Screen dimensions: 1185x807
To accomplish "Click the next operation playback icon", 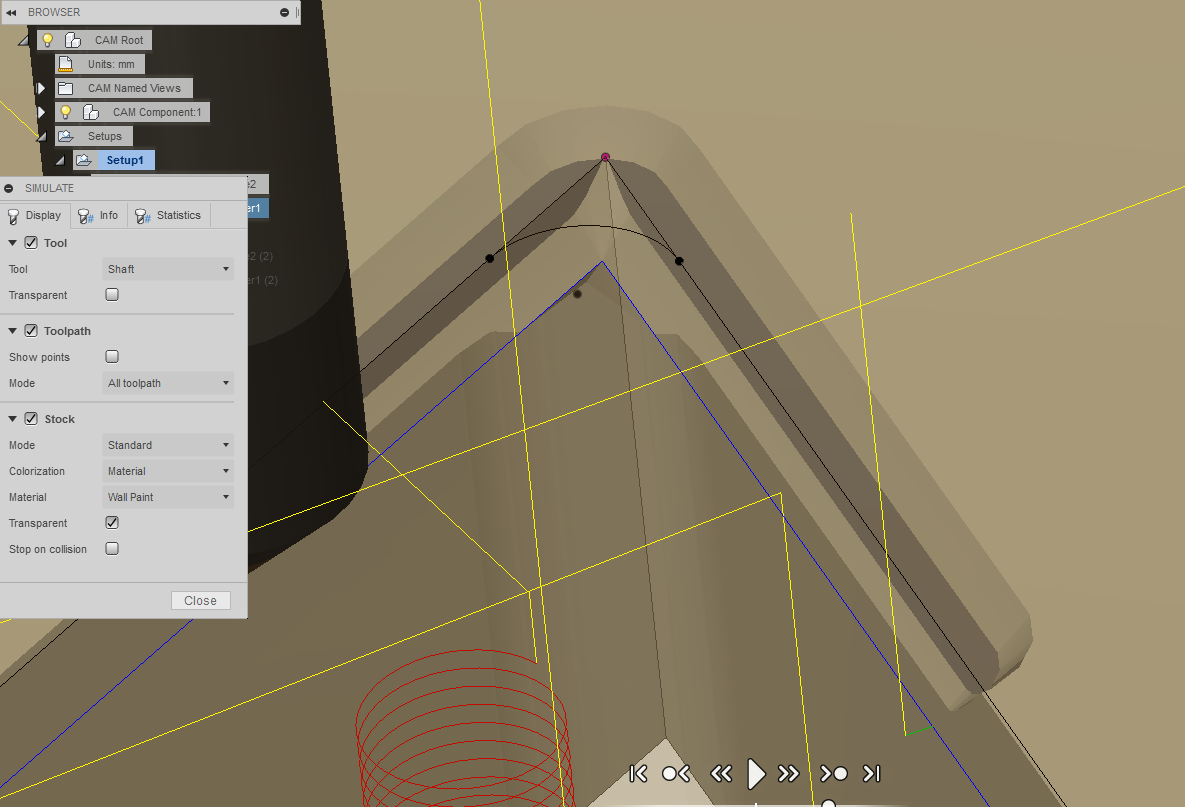I will (x=833, y=773).
